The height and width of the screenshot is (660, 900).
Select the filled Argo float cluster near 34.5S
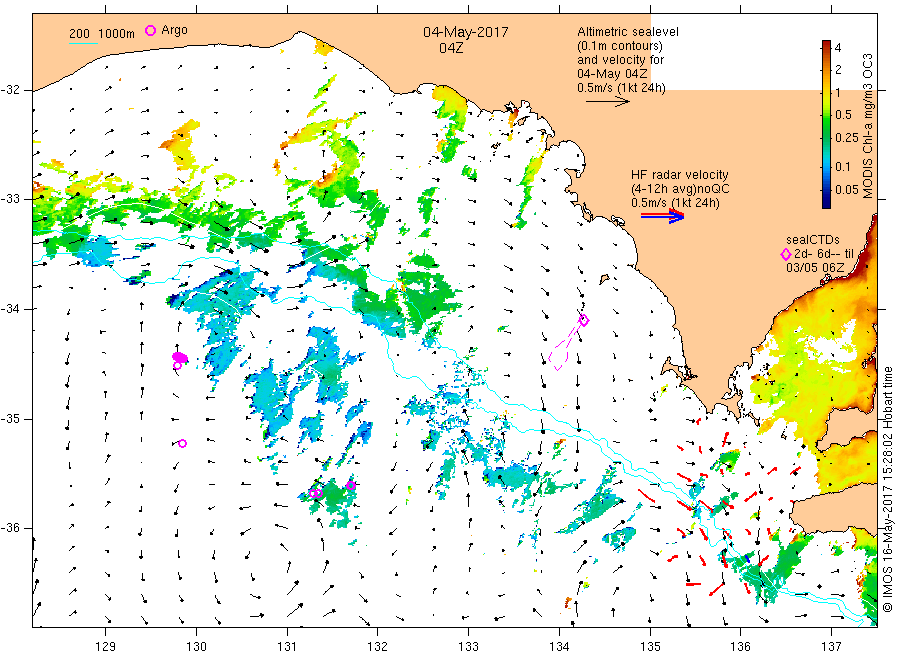[x=180, y=358]
